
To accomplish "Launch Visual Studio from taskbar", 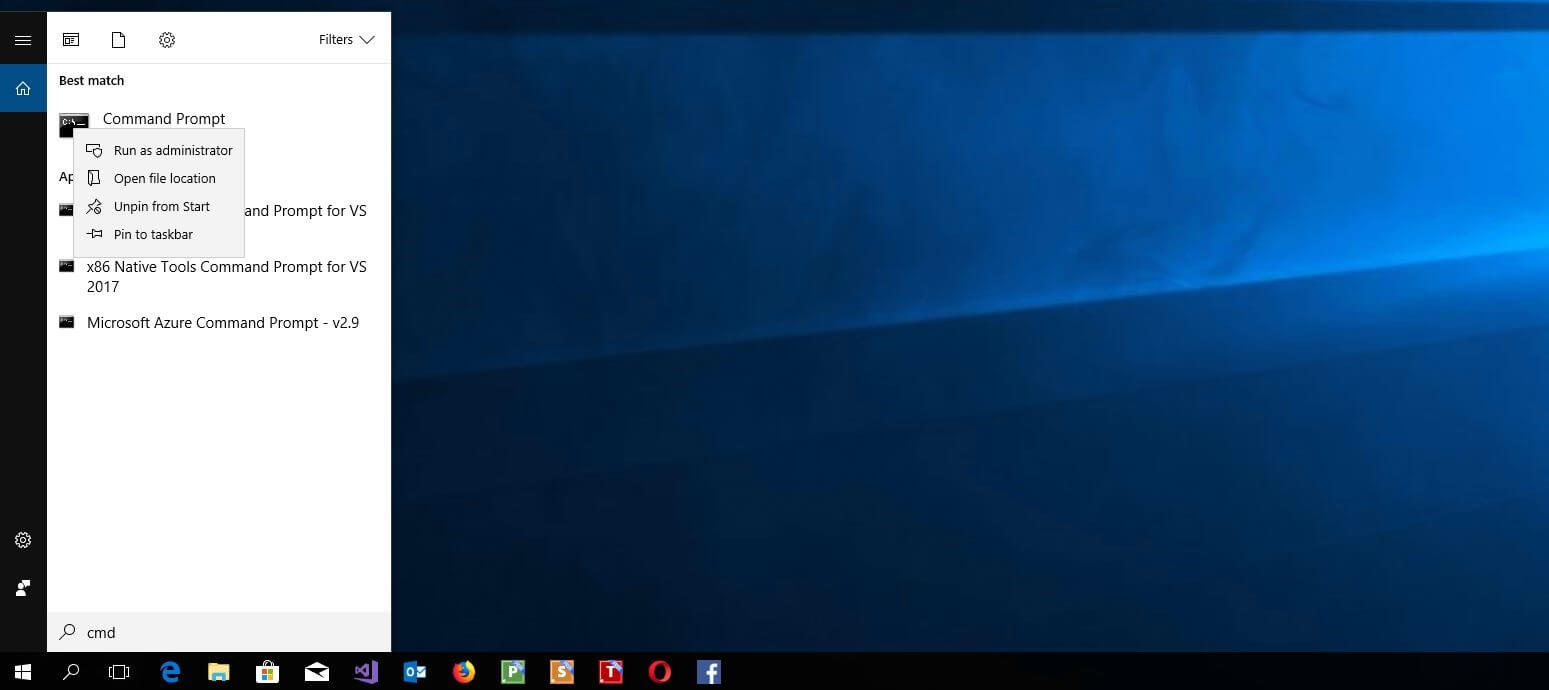I will (366, 672).
